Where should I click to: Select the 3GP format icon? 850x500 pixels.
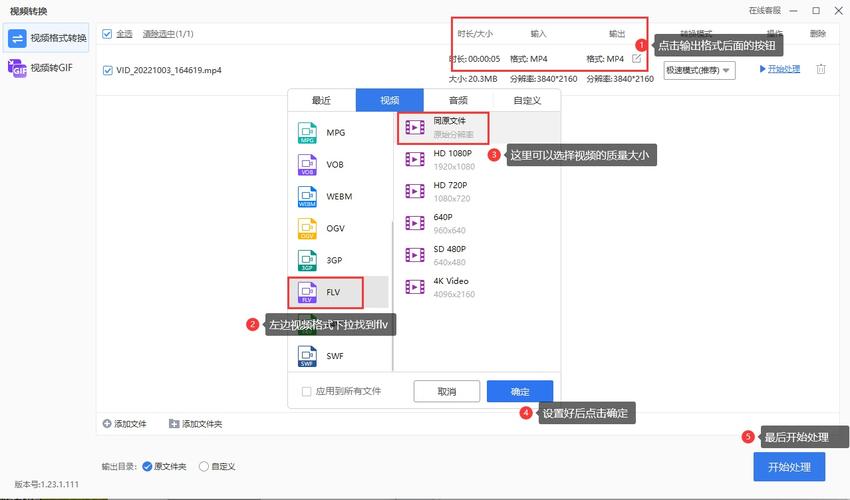(307, 260)
